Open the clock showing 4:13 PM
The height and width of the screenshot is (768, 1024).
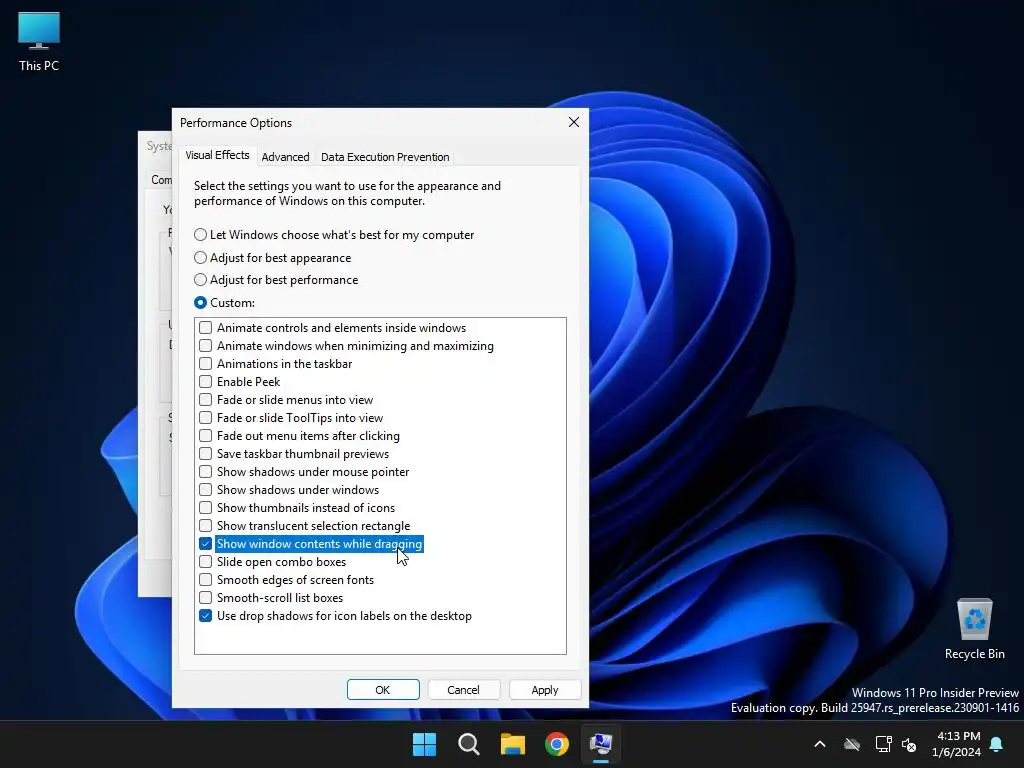(x=957, y=744)
